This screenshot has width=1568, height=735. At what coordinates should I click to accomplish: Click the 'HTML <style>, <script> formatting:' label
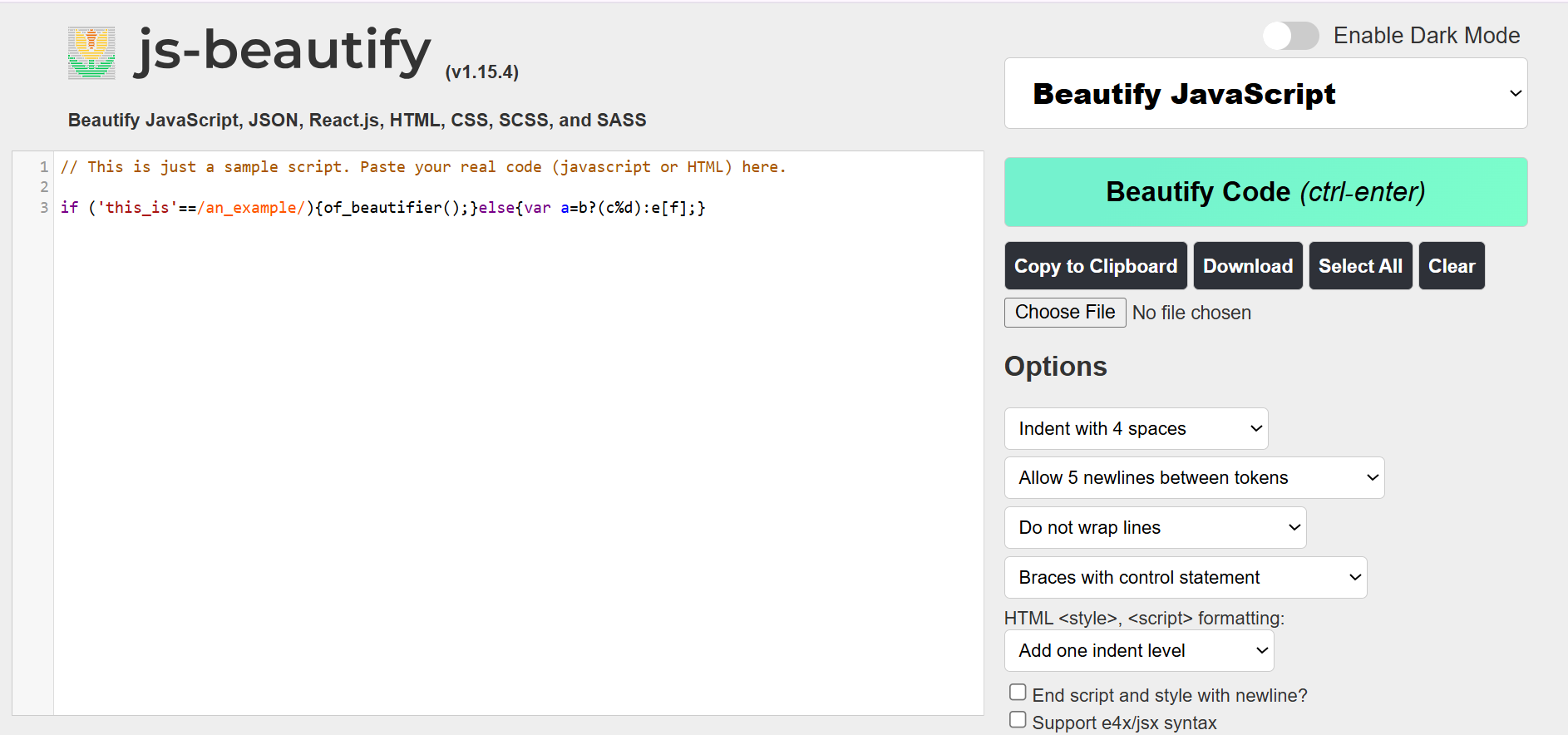(1144, 618)
